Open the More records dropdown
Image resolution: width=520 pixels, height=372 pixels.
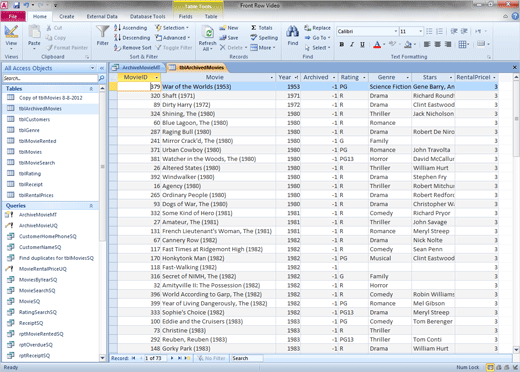tap(263, 48)
